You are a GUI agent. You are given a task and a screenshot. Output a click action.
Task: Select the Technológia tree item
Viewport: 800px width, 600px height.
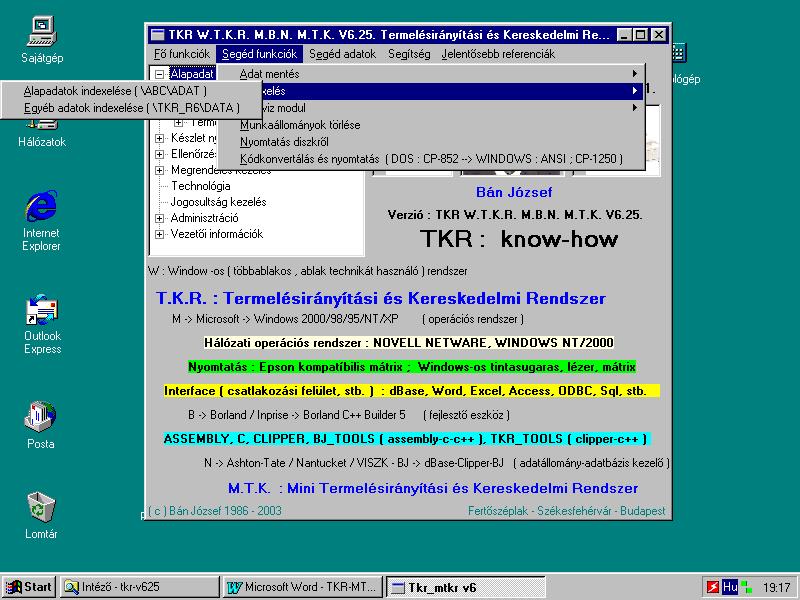201,186
